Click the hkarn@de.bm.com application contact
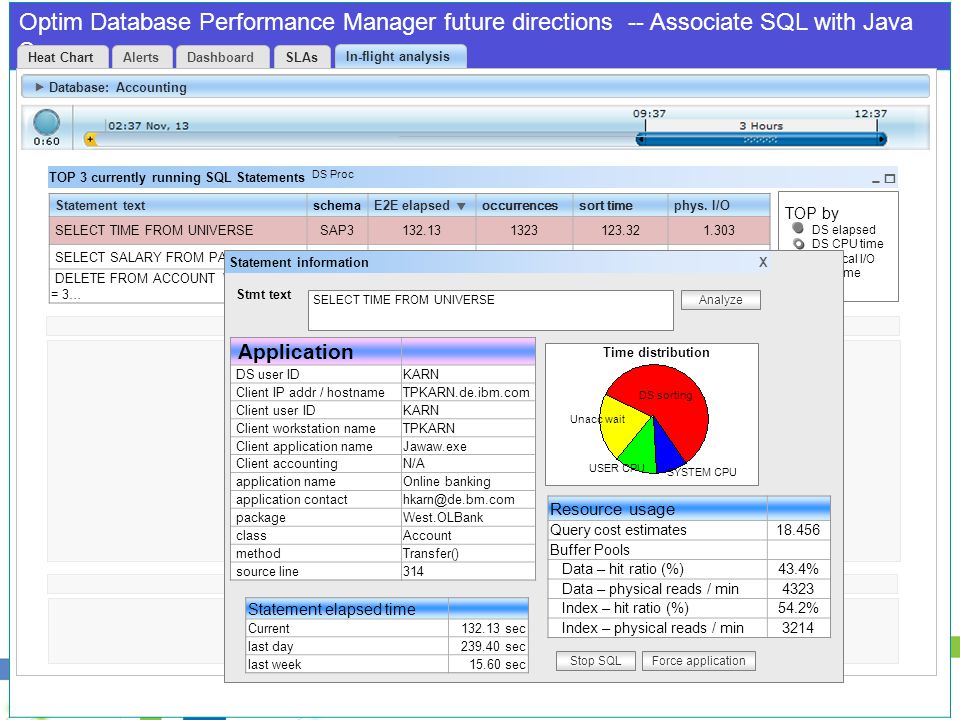Viewport: 960px width, 720px height. point(459,500)
